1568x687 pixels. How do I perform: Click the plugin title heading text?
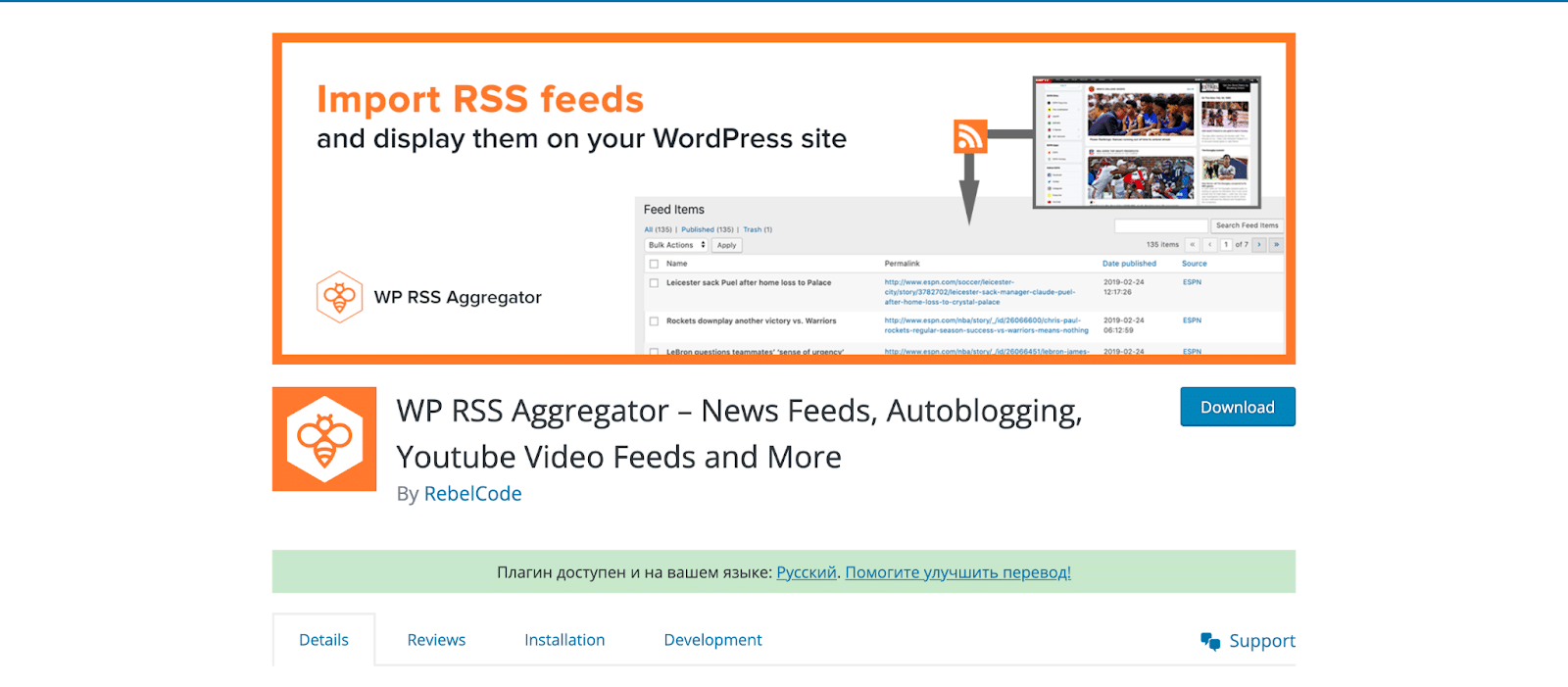coord(739,433)
